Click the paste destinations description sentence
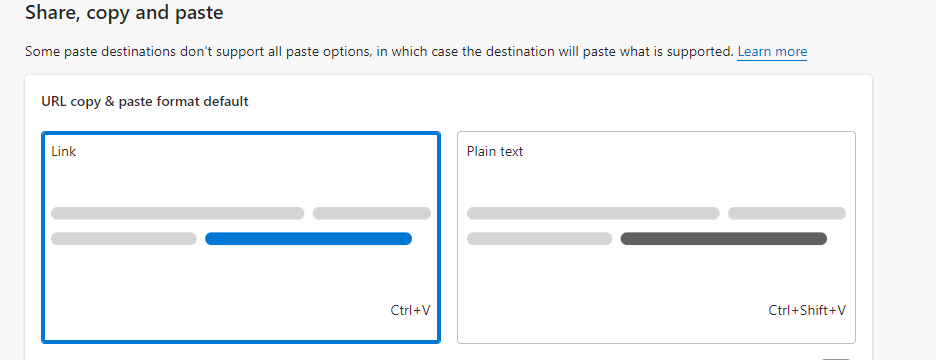 click(x=379, y=52)
